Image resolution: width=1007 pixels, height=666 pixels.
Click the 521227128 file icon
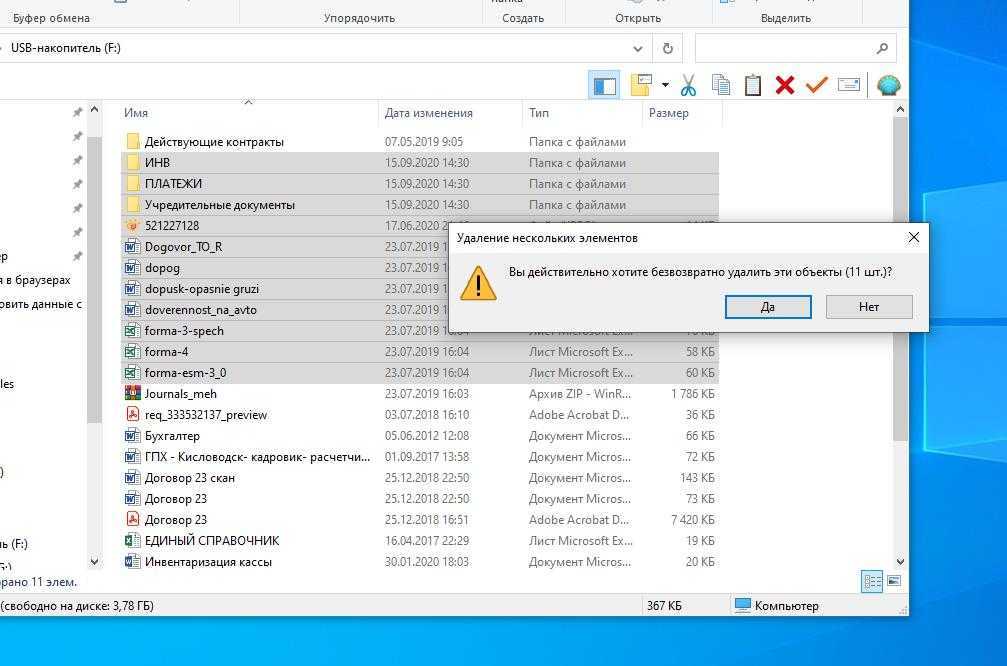point(132,225)
